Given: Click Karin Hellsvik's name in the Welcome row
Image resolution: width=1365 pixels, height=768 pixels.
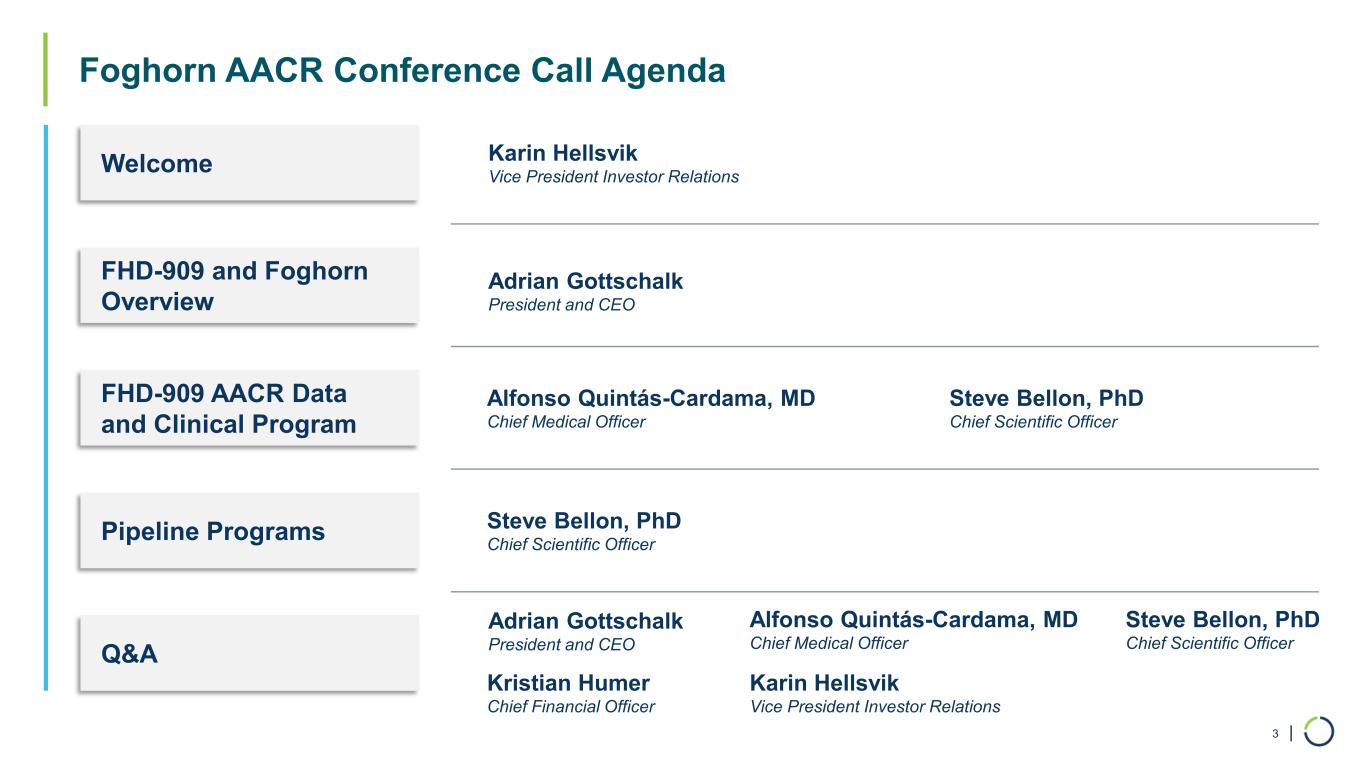Looking at the screenshot, I should click(x=562, y=153).
